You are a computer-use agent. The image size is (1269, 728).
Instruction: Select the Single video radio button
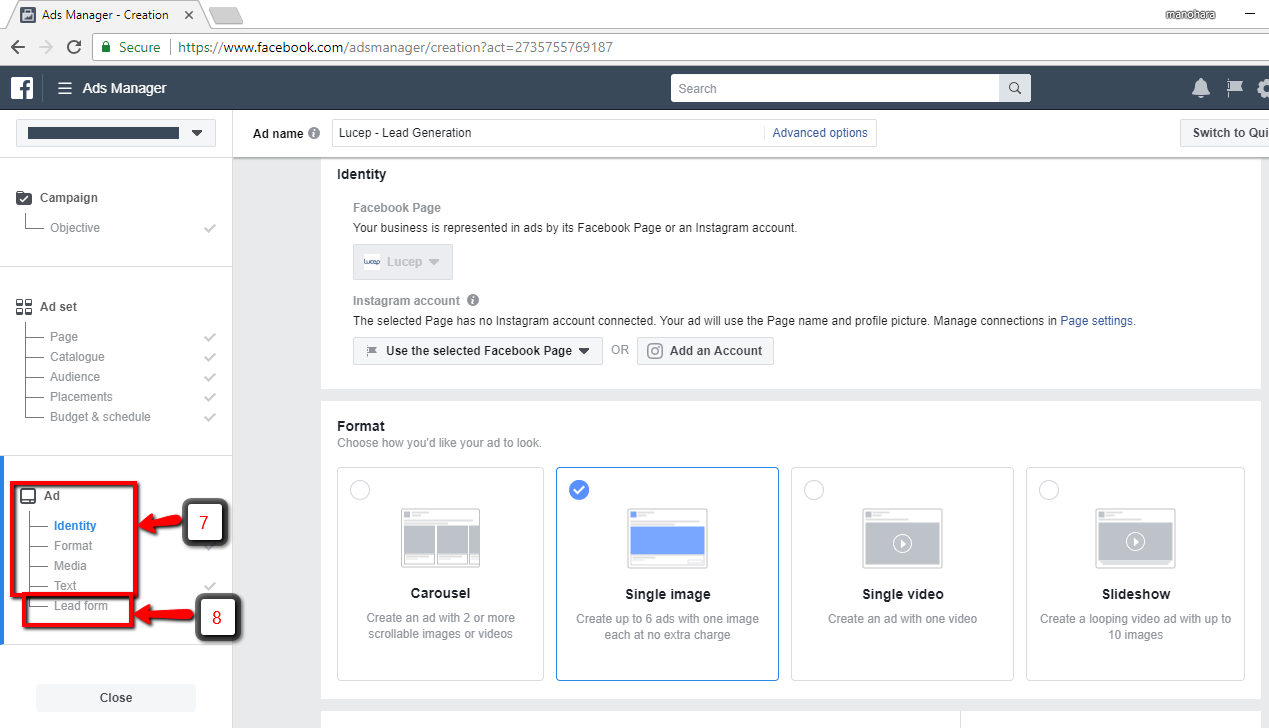[x=814, y=490]
